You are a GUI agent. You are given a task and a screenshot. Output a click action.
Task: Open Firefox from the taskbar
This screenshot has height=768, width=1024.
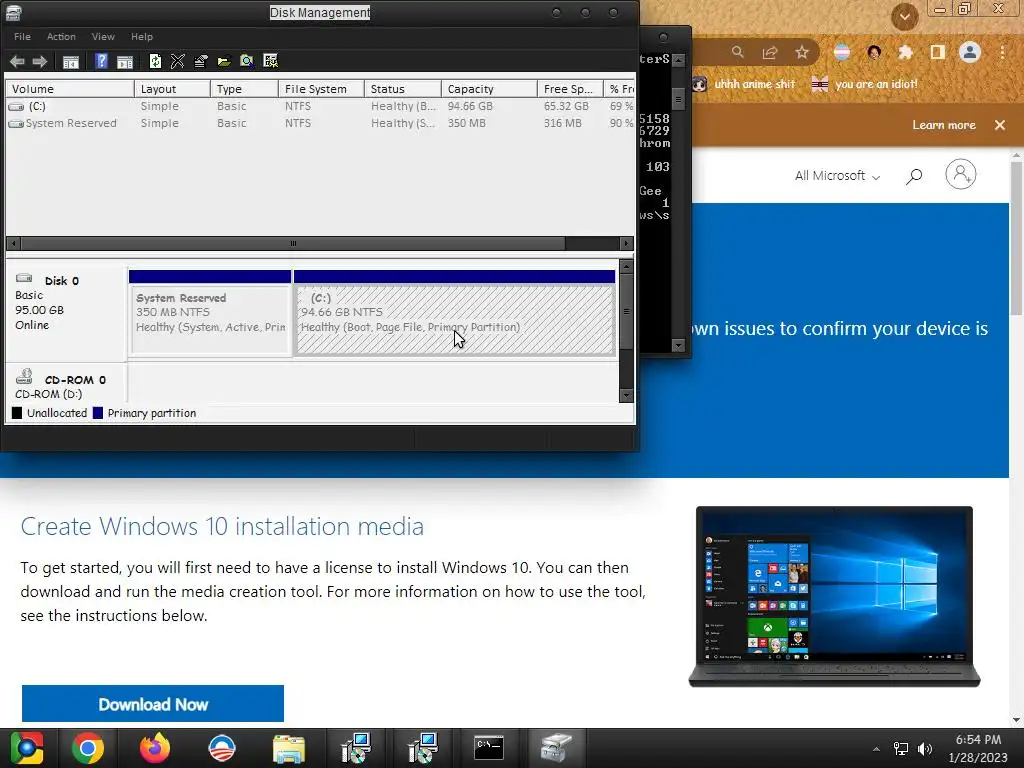(x=155, y=748)
